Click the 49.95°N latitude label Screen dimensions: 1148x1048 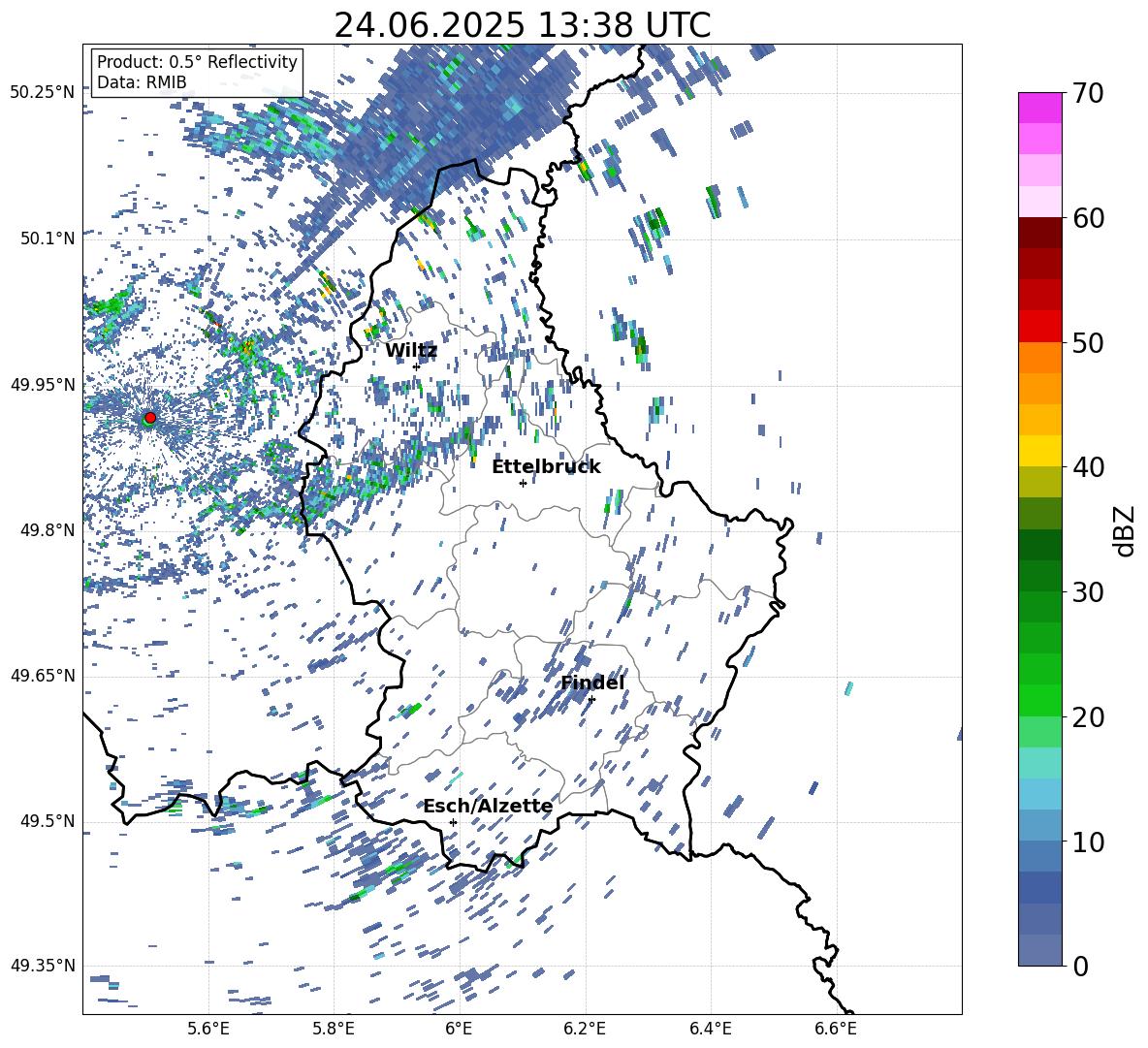(43, 385)
